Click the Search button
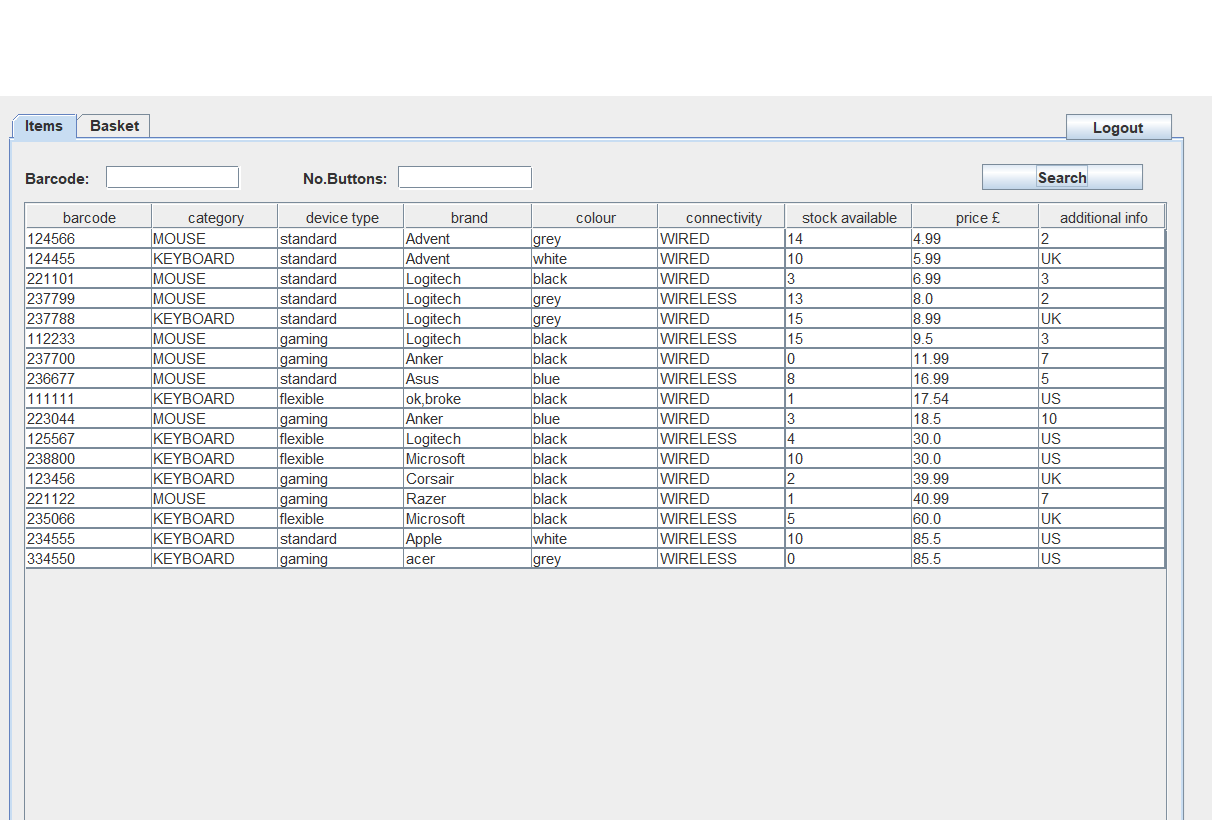This screenshot has width=1212, height=820. [1062, 177]
